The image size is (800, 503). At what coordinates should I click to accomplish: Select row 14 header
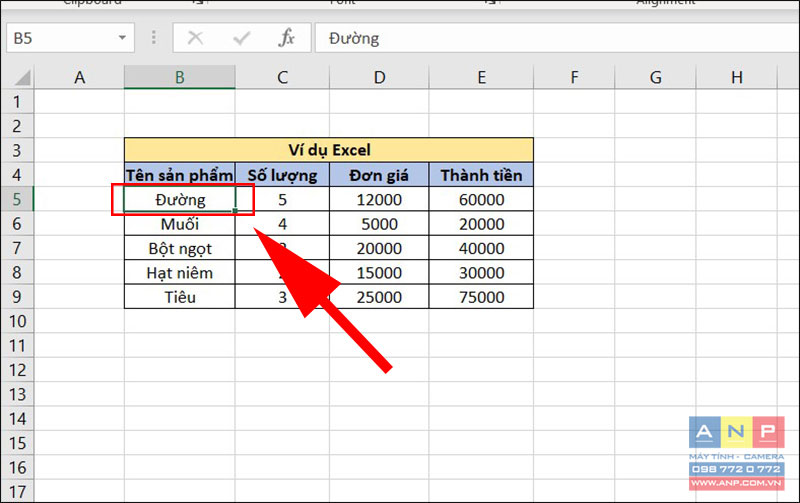pos(17,418)
